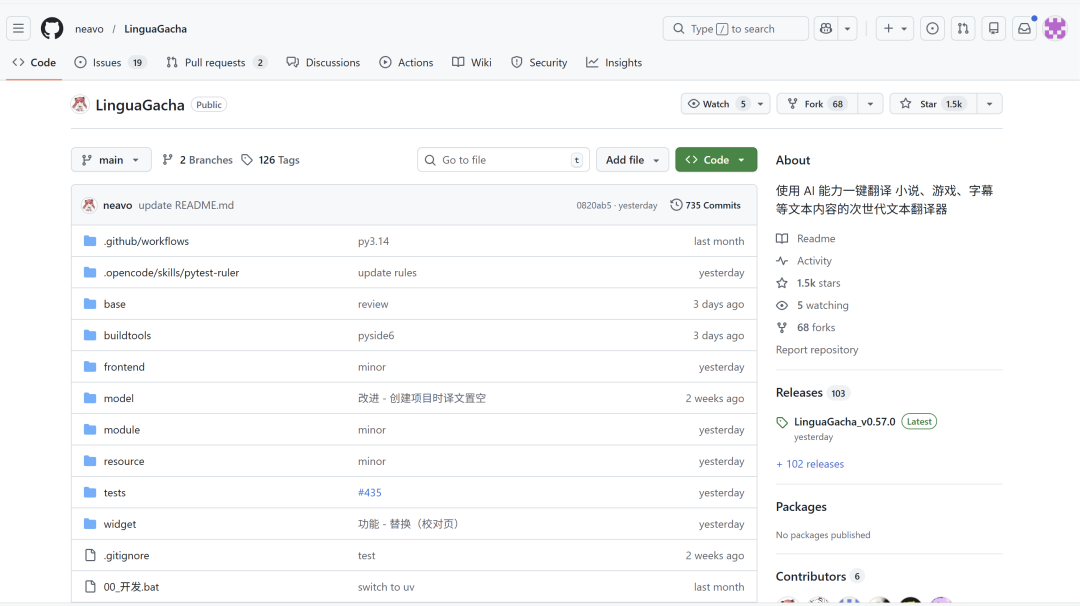Click the commit history clock icon
The image size is (1080, 606).
pos(676,205)
